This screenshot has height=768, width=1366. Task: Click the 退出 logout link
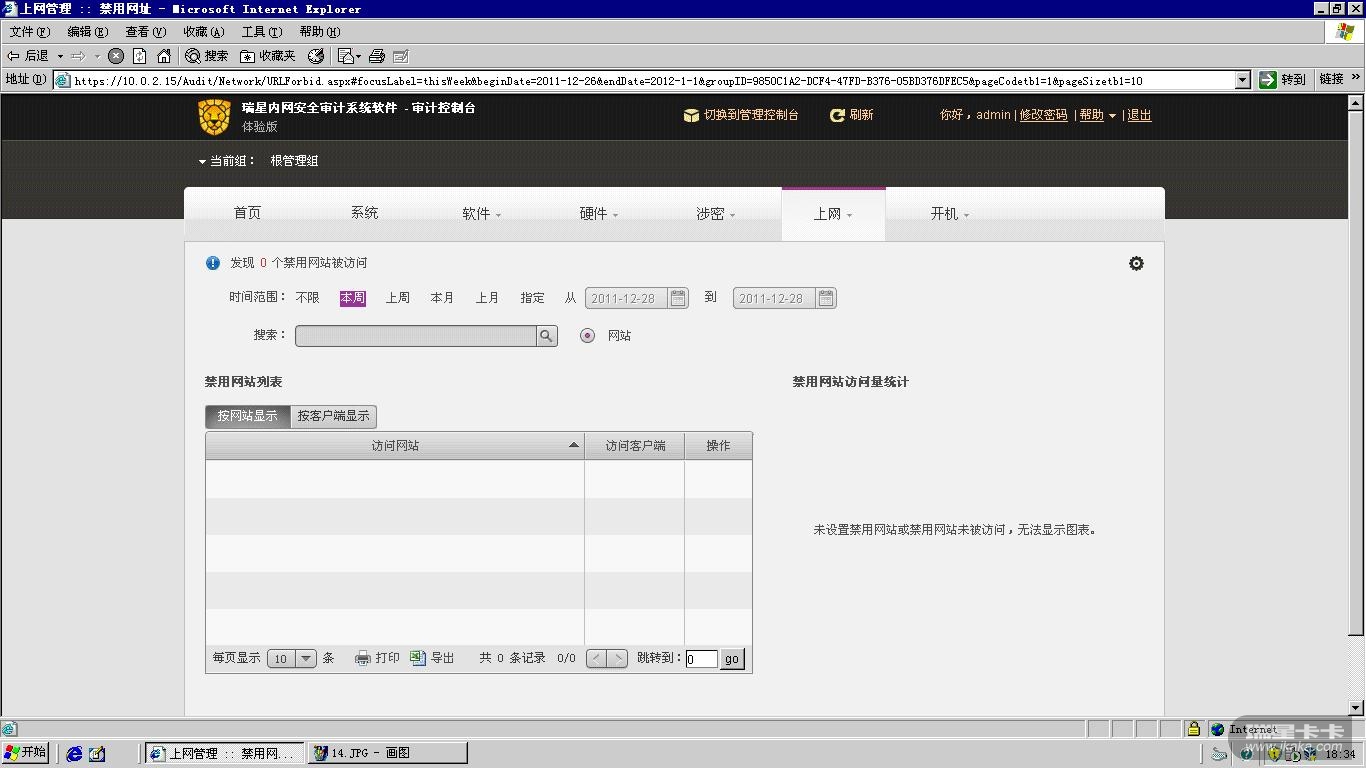pyautogui.click(x=1139, y=115)
